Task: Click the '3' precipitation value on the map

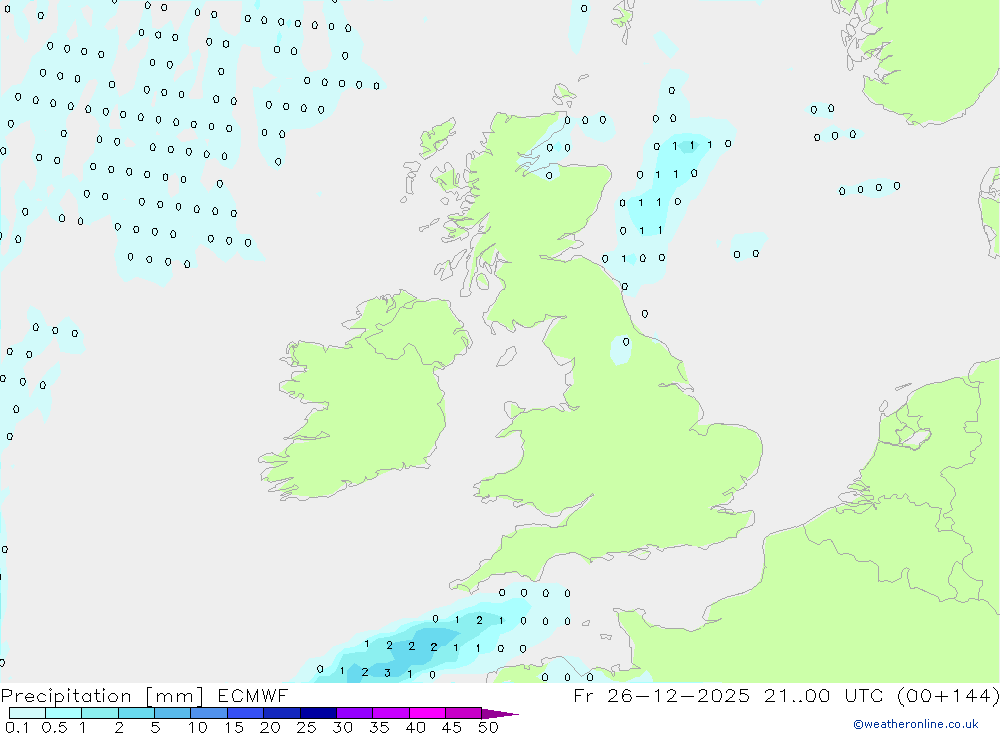Action: pos(387,673)
